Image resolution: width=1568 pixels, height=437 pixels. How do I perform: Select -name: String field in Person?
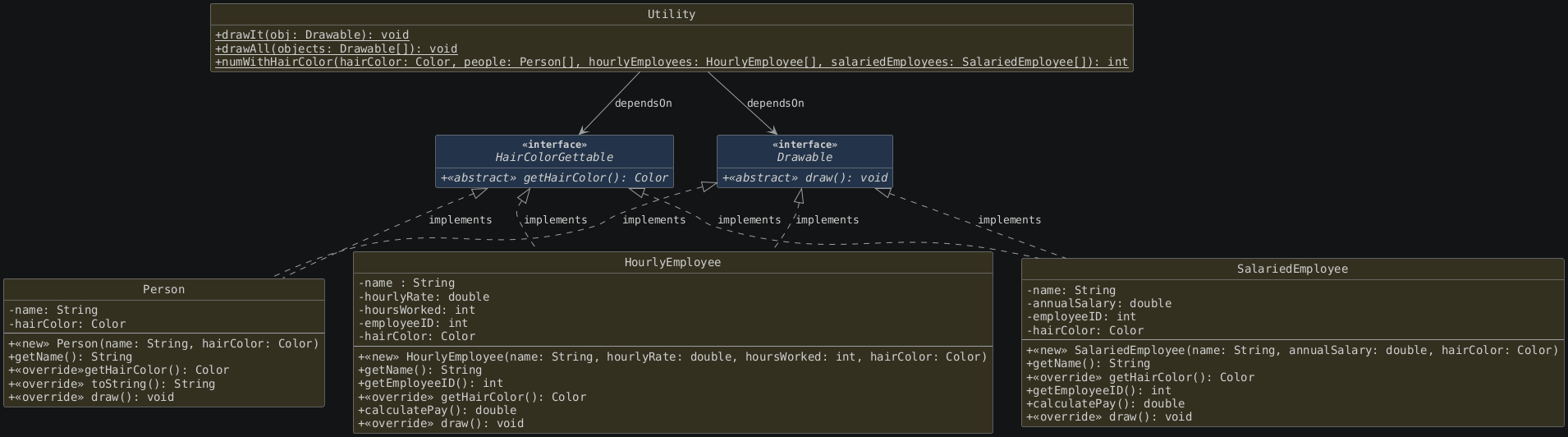(x=53, y=310)
